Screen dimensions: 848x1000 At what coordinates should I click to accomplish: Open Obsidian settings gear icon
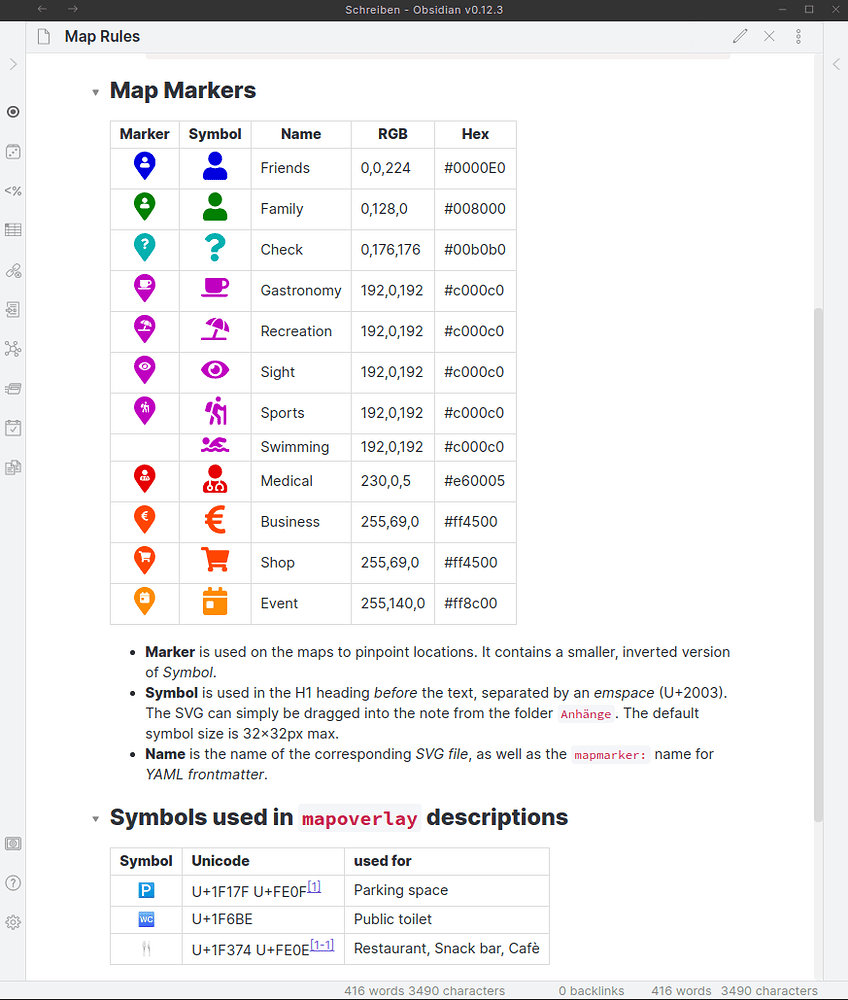click(13, 922)
